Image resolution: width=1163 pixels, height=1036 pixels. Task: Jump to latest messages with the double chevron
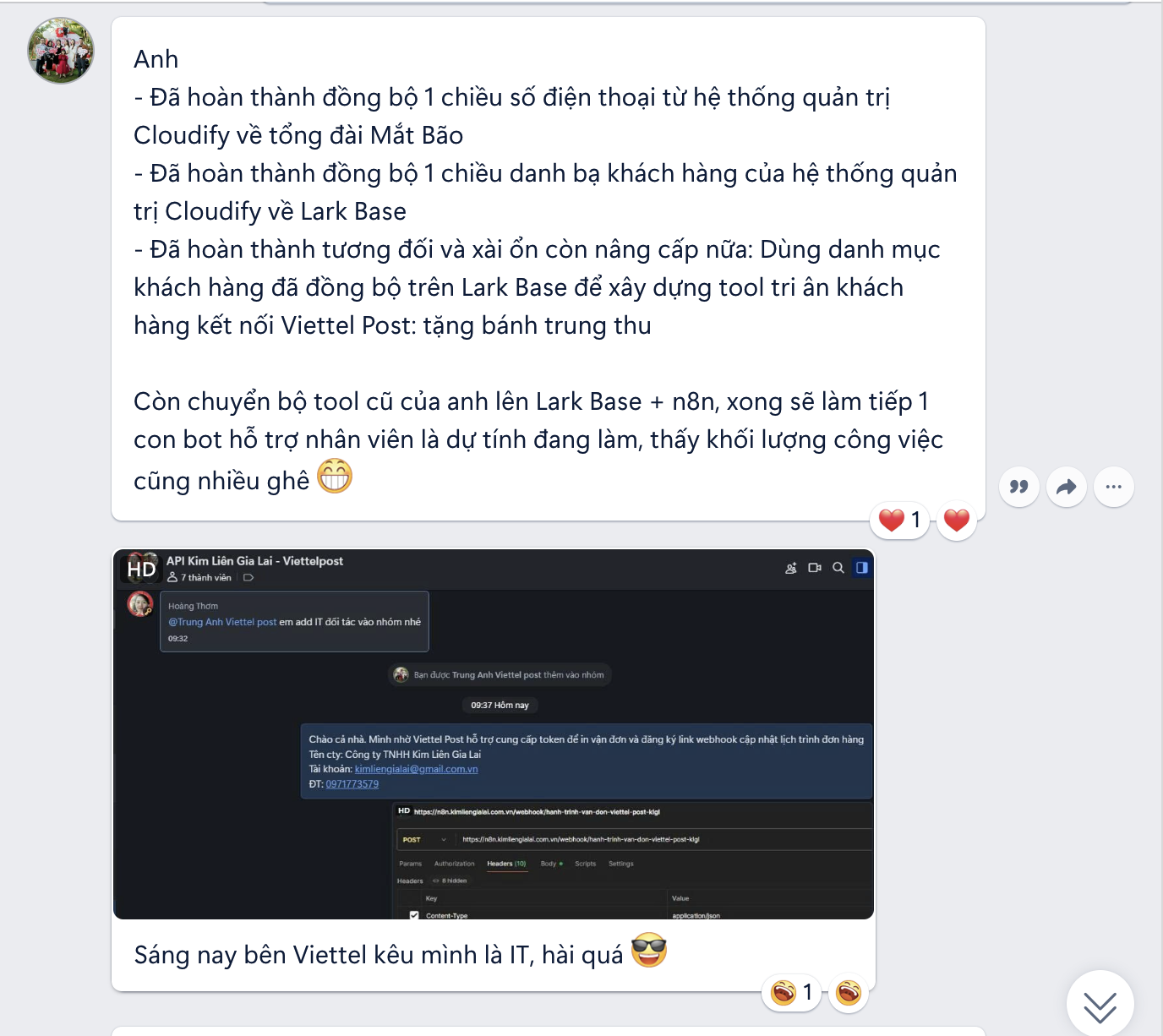[x=1100, y=1006]
